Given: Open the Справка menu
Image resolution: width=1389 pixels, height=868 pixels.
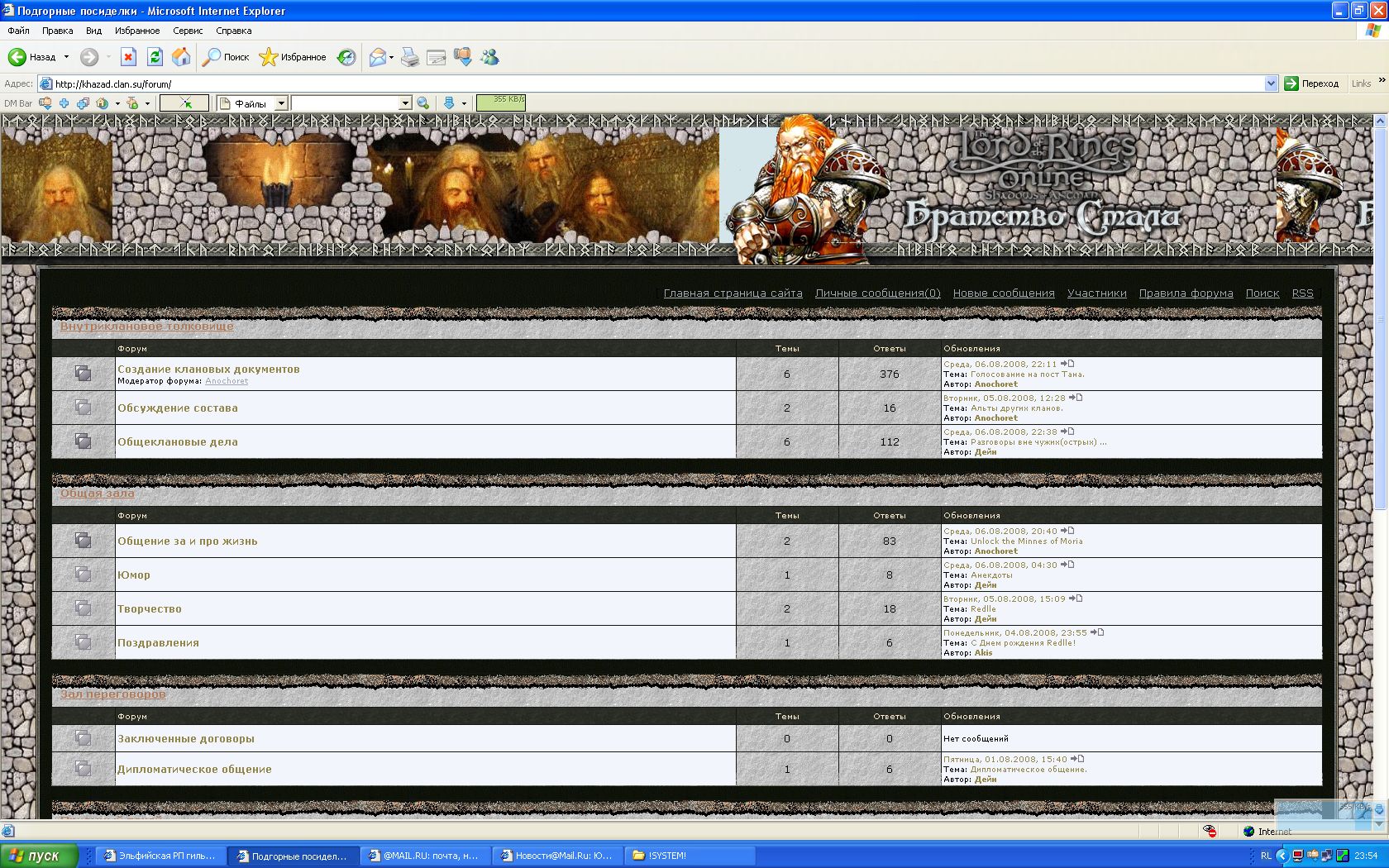Looking at the screenshot, I should coord(234,31).
